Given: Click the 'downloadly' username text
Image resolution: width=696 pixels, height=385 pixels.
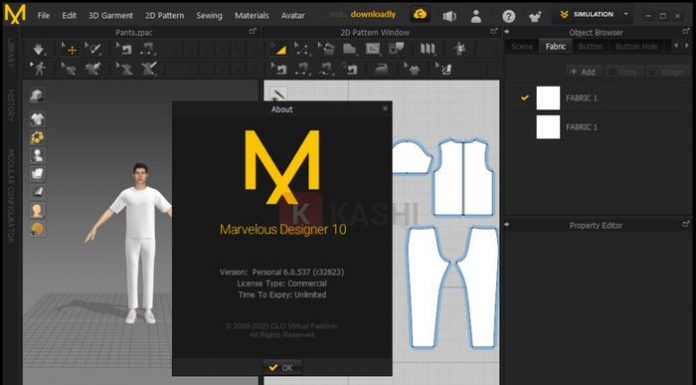Looking at the screenshot, I should [x=373, y=14].
